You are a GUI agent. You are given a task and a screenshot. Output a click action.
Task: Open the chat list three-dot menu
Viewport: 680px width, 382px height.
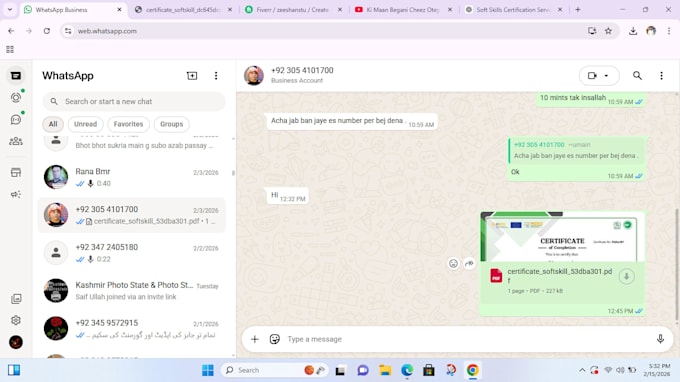tap(216, 75)
